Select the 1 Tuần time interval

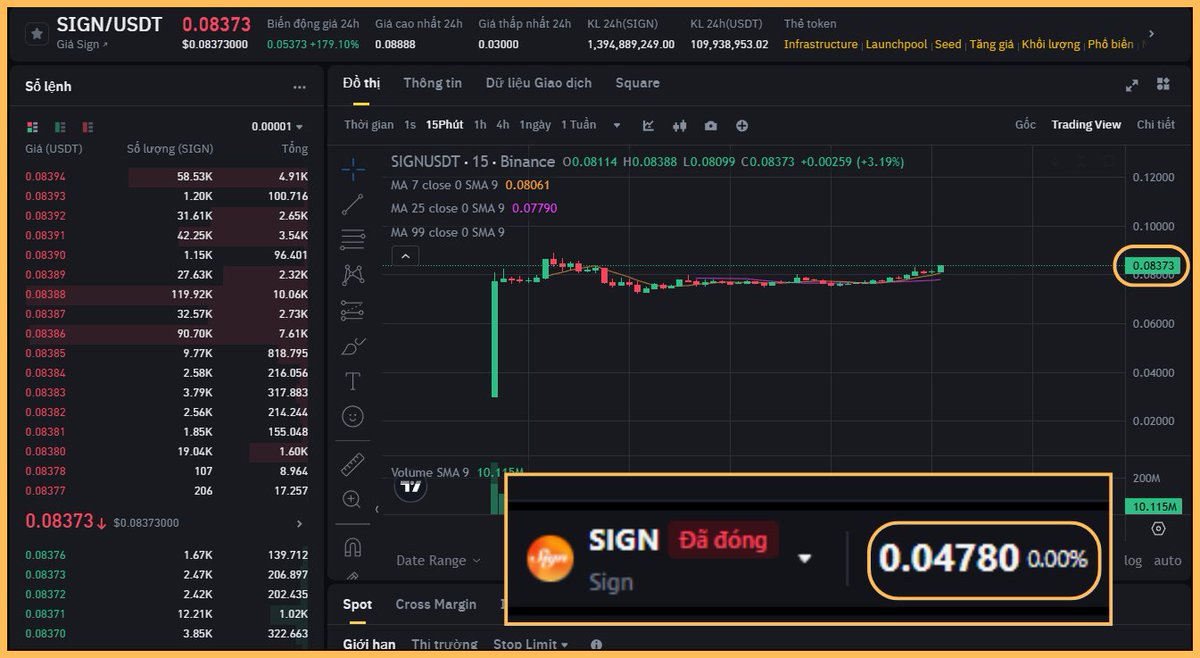(578, 125)
